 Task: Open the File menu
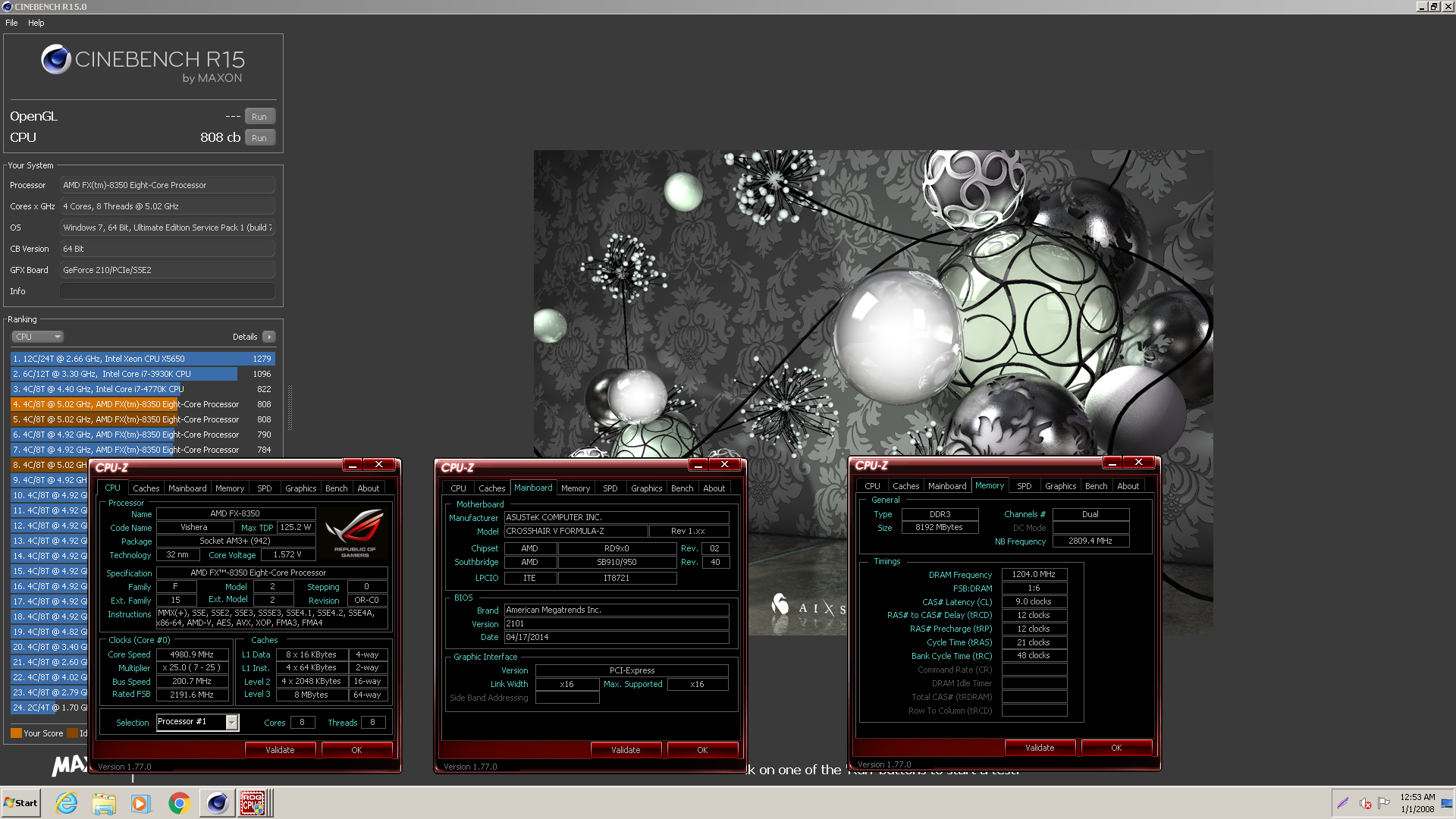(11, 23)
